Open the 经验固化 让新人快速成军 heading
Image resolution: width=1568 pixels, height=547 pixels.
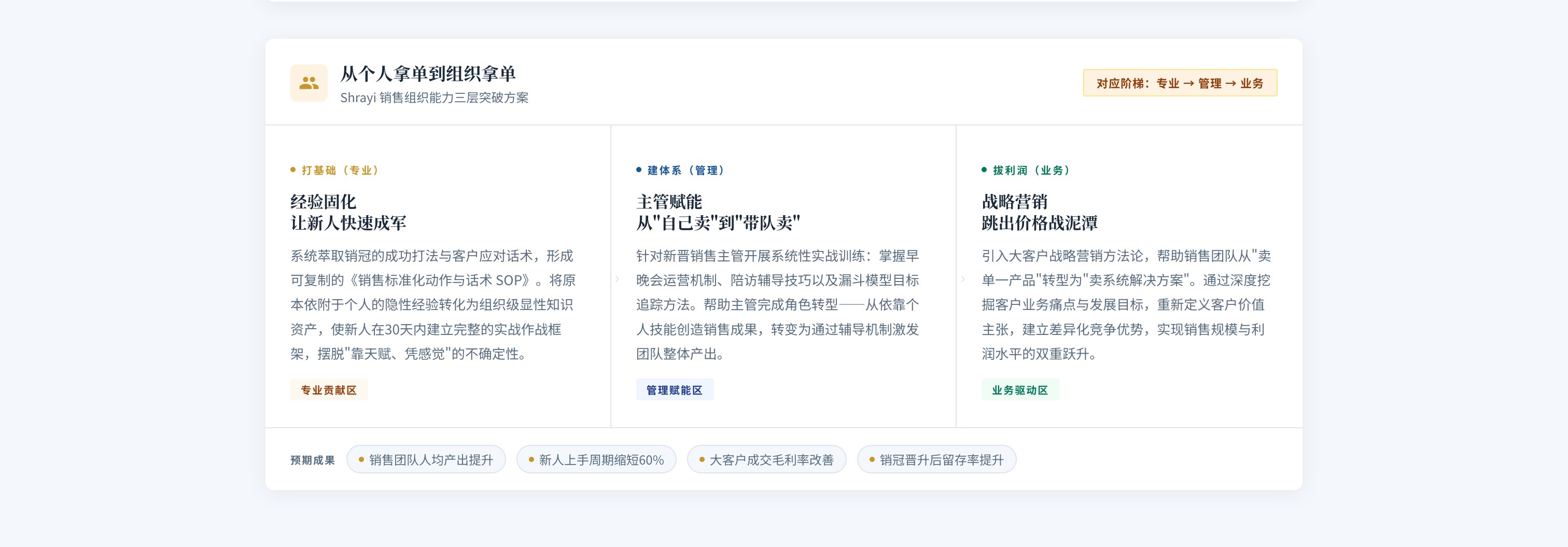[348, 213]
